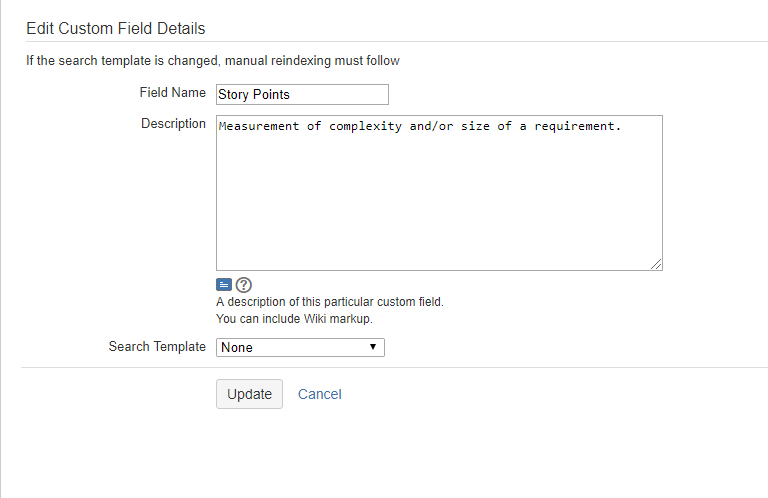Click the Search Template label

157,347
